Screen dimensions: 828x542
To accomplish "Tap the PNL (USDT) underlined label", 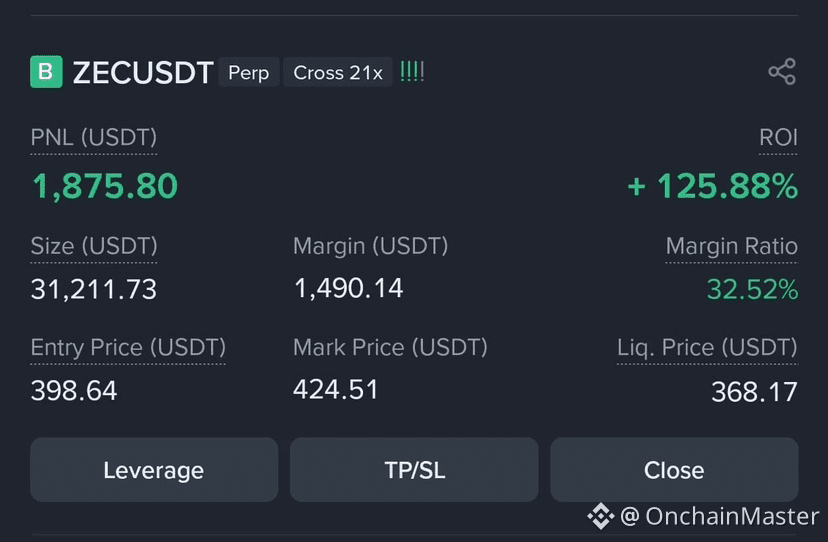I will tap(94, 138).
